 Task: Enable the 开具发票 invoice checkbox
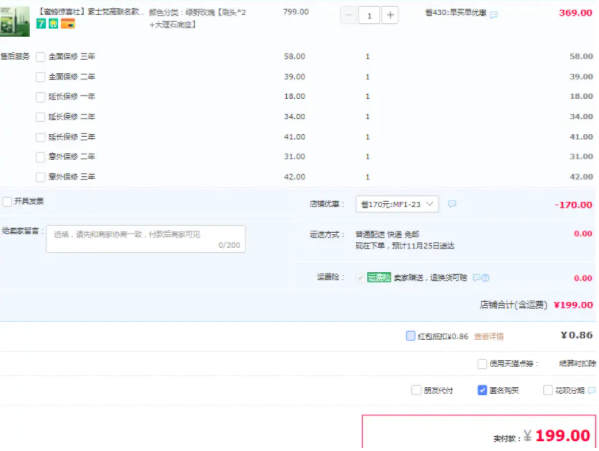click(7, 202)
